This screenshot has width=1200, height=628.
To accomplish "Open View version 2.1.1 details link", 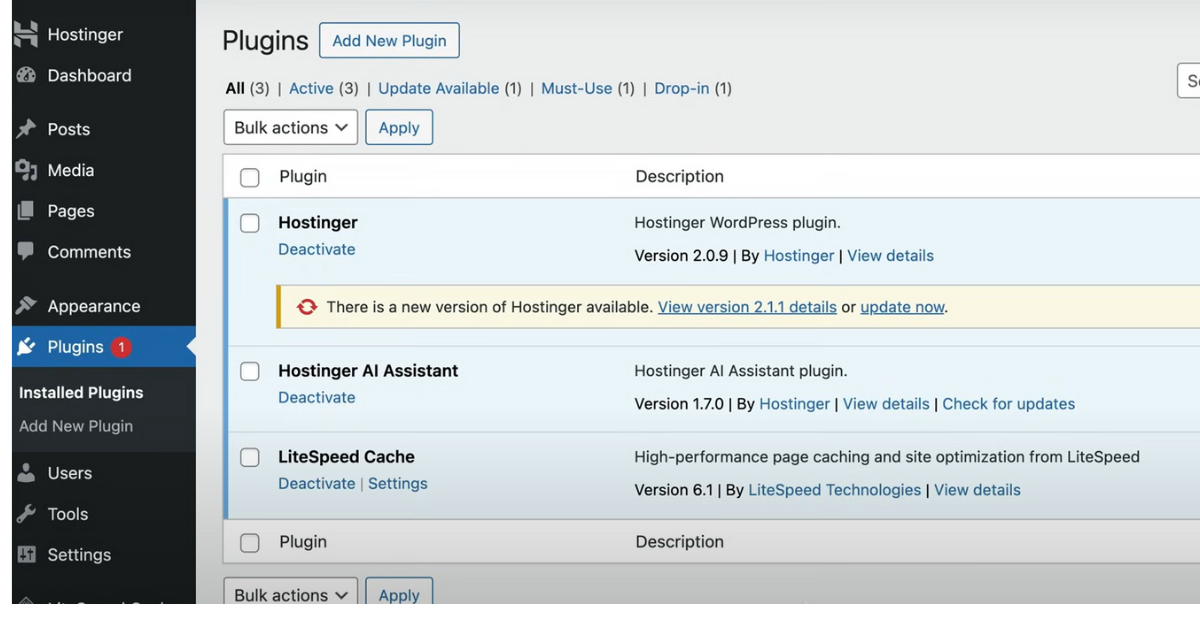I will click(x=747, y=307).
